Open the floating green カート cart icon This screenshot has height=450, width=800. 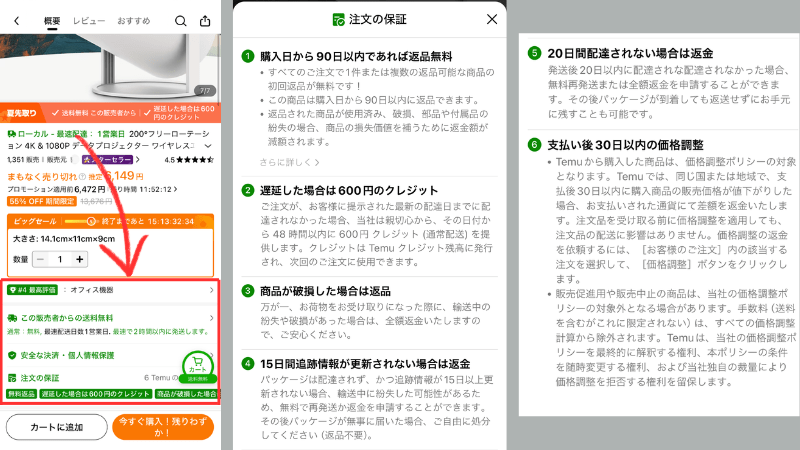pos(198,366)
